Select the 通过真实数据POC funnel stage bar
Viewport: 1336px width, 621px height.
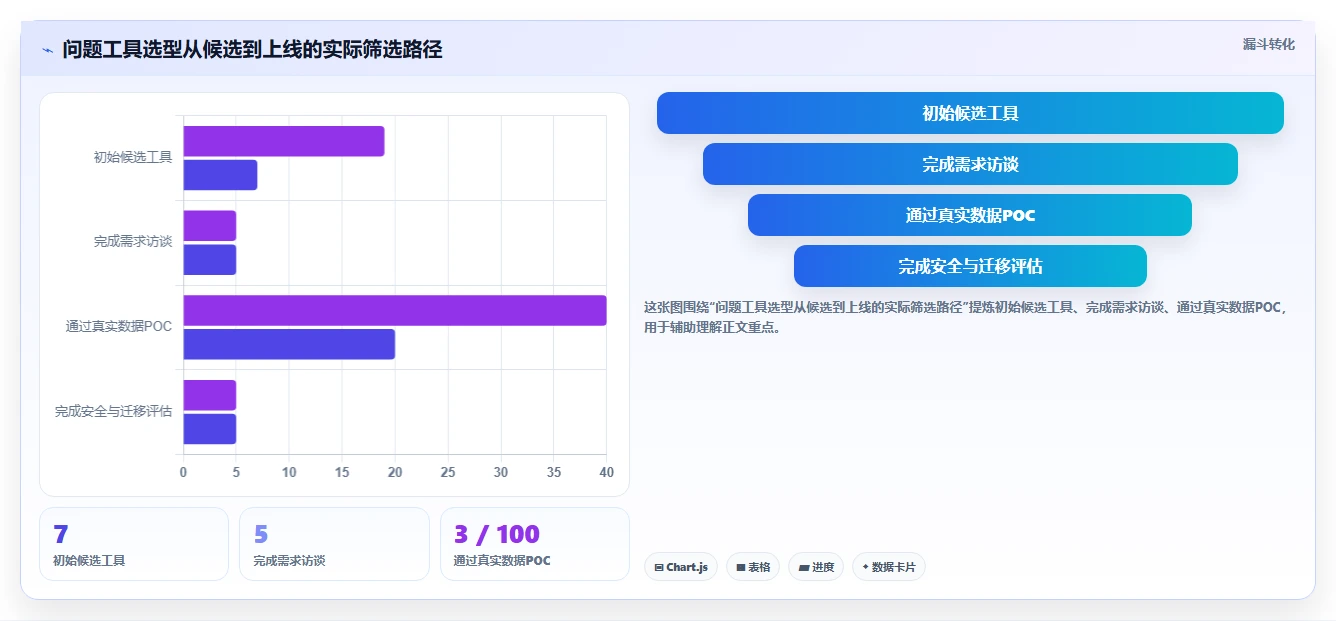coord(970,215)
